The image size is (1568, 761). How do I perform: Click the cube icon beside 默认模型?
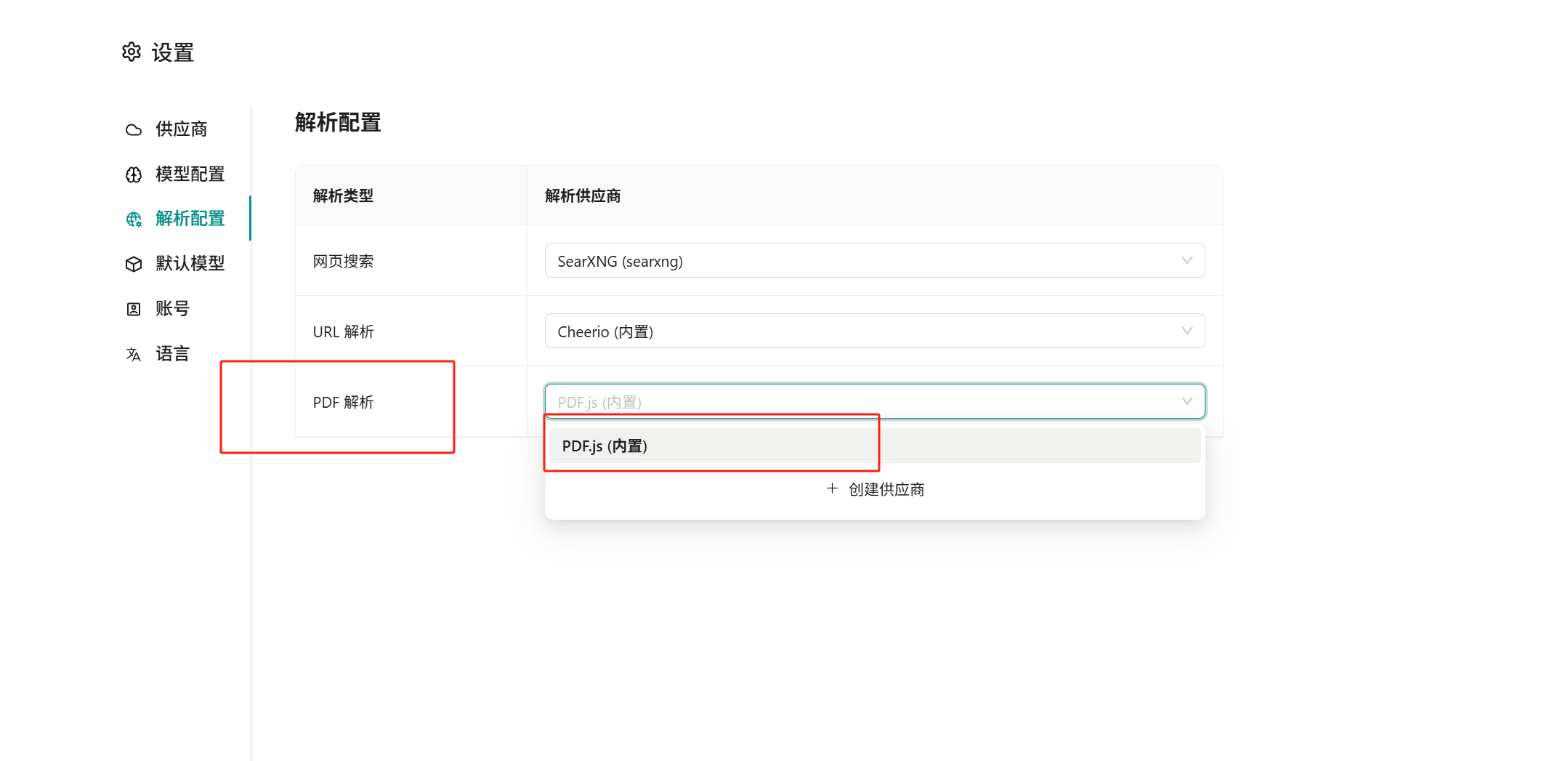(134, 264)
